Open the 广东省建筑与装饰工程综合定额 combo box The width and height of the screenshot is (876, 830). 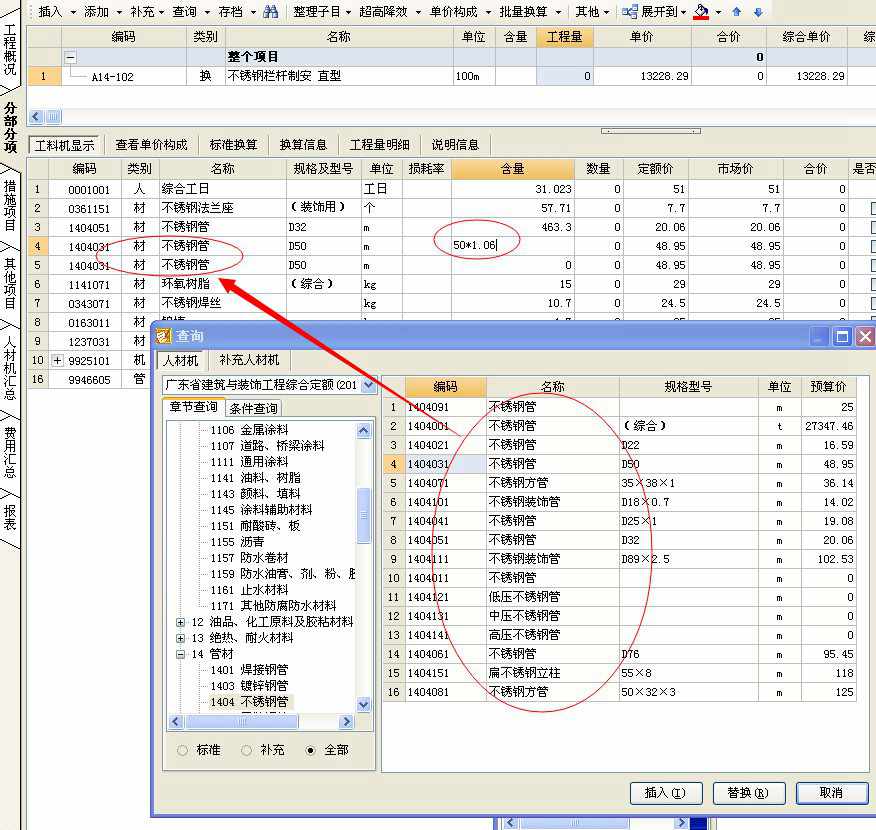click(x=369, y=385)
